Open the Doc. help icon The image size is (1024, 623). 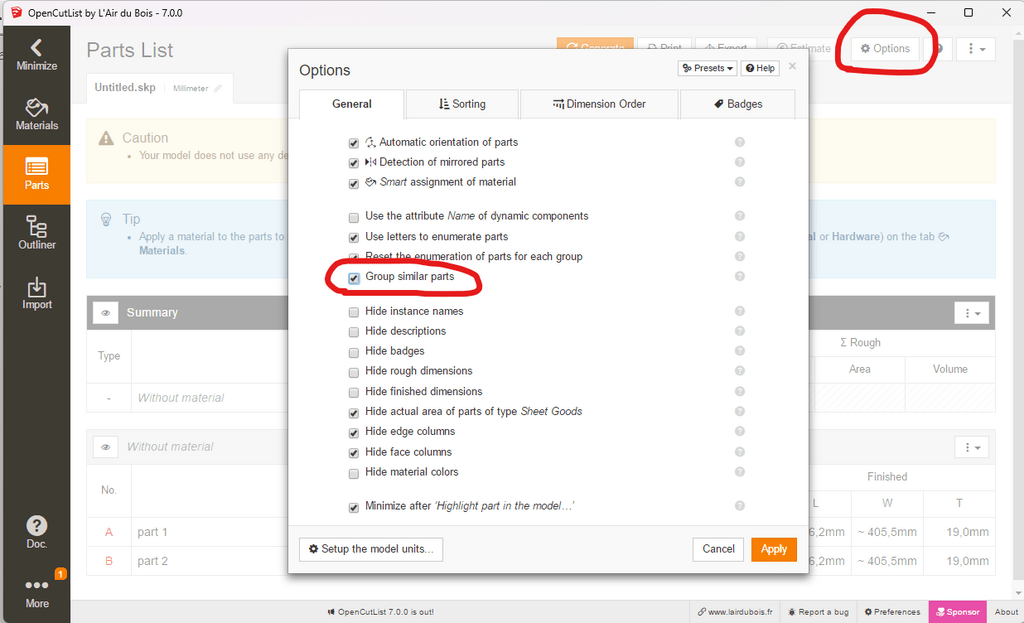coord(36,532)
